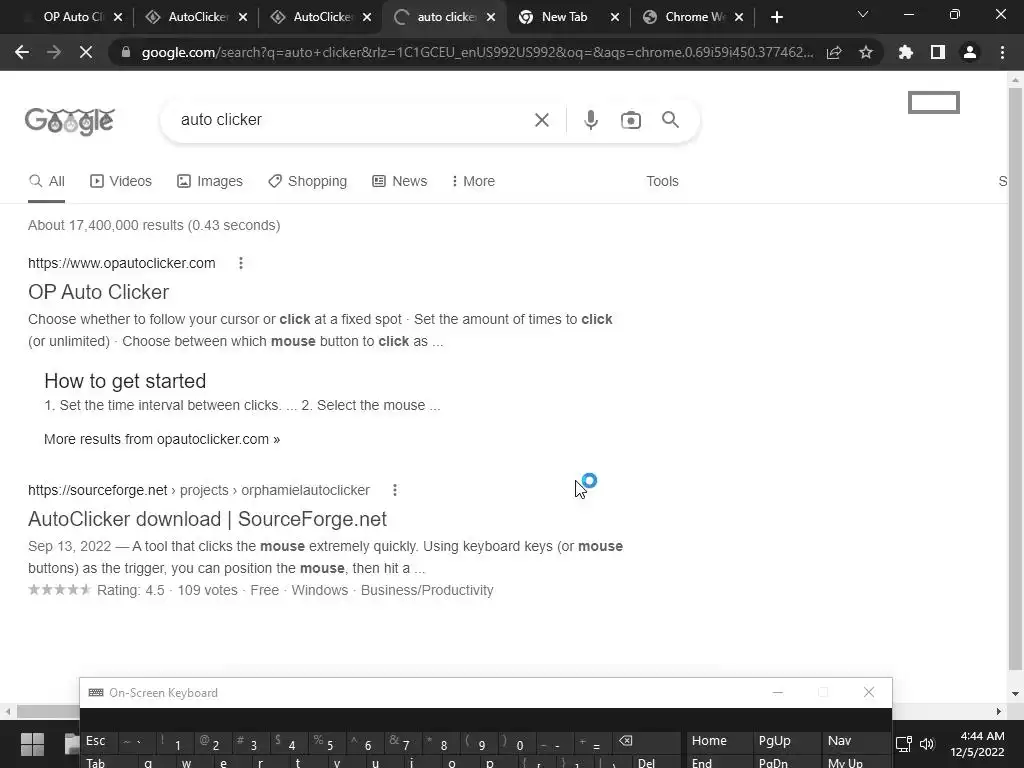Search by image with camera icon
Image resolution: width=1024 pixels, height=768 pixels.
click(x=630, y=120)
